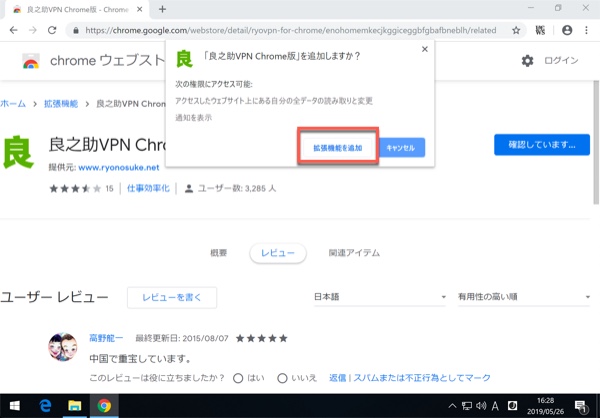Click the padlock site info icon
The width and height of the screenshot is (600, 418).
click(76, 30)
